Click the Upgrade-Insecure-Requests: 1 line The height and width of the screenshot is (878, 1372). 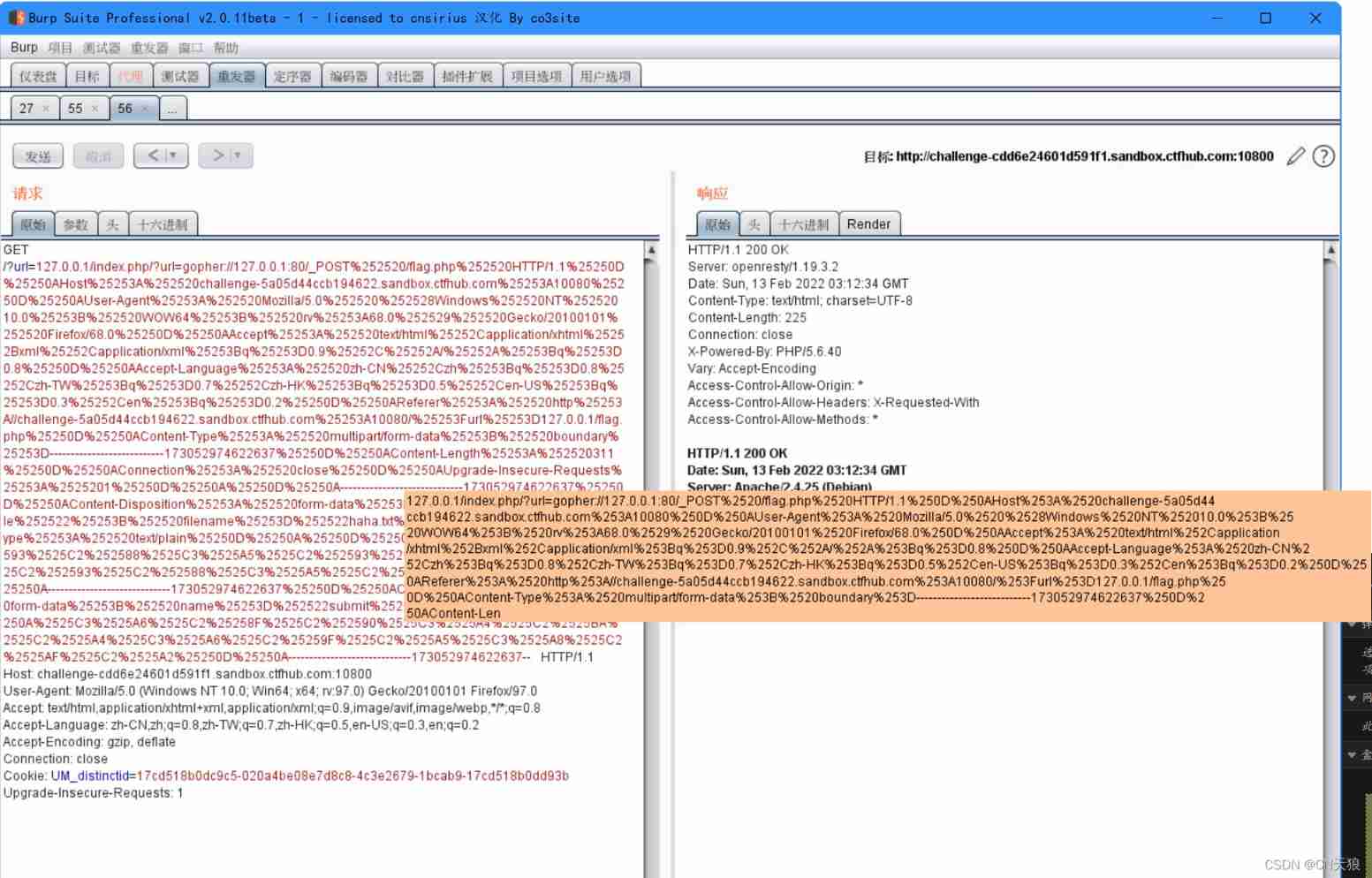click(94, 792)
